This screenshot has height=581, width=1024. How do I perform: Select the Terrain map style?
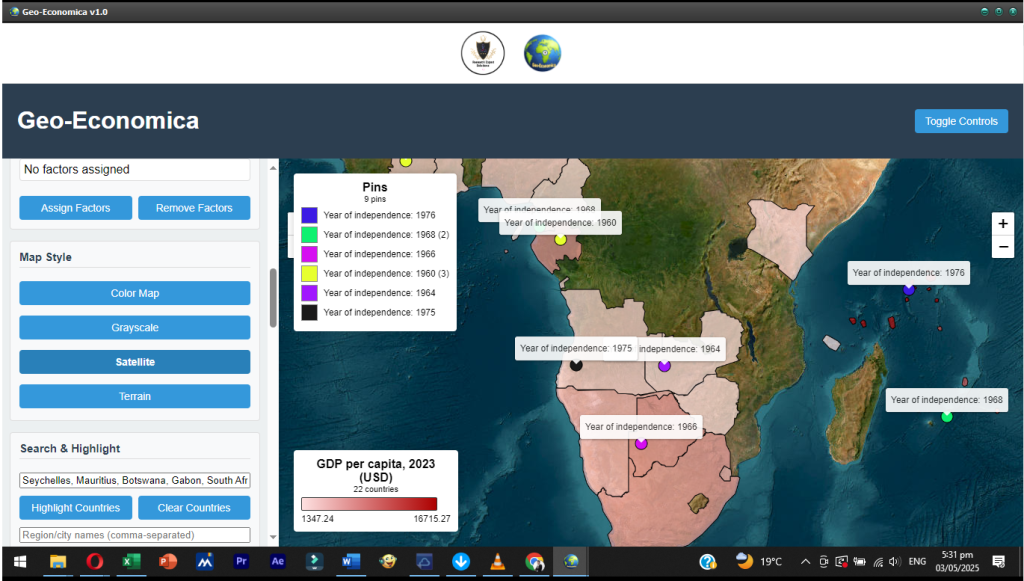click(x=135, y=396)
